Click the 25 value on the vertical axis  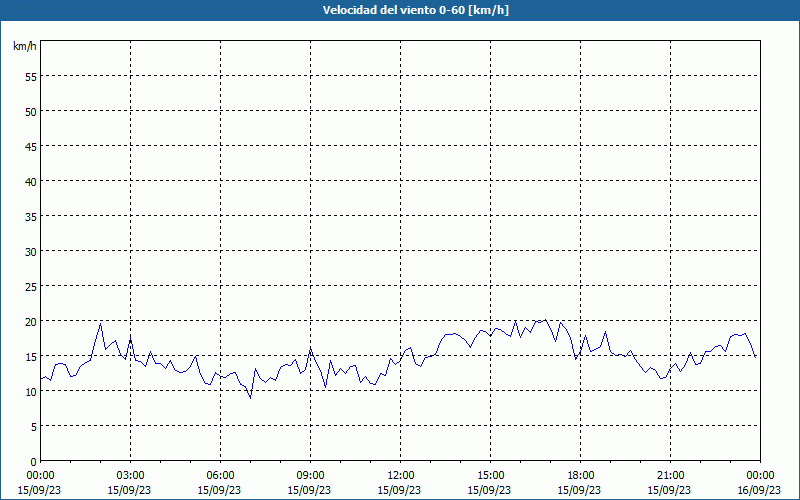[x=30, y=287]
